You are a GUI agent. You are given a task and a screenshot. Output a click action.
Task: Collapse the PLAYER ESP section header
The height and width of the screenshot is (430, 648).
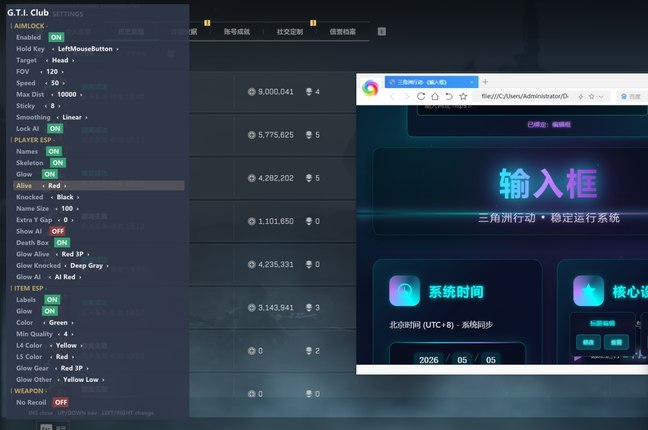tap(33, 140)
